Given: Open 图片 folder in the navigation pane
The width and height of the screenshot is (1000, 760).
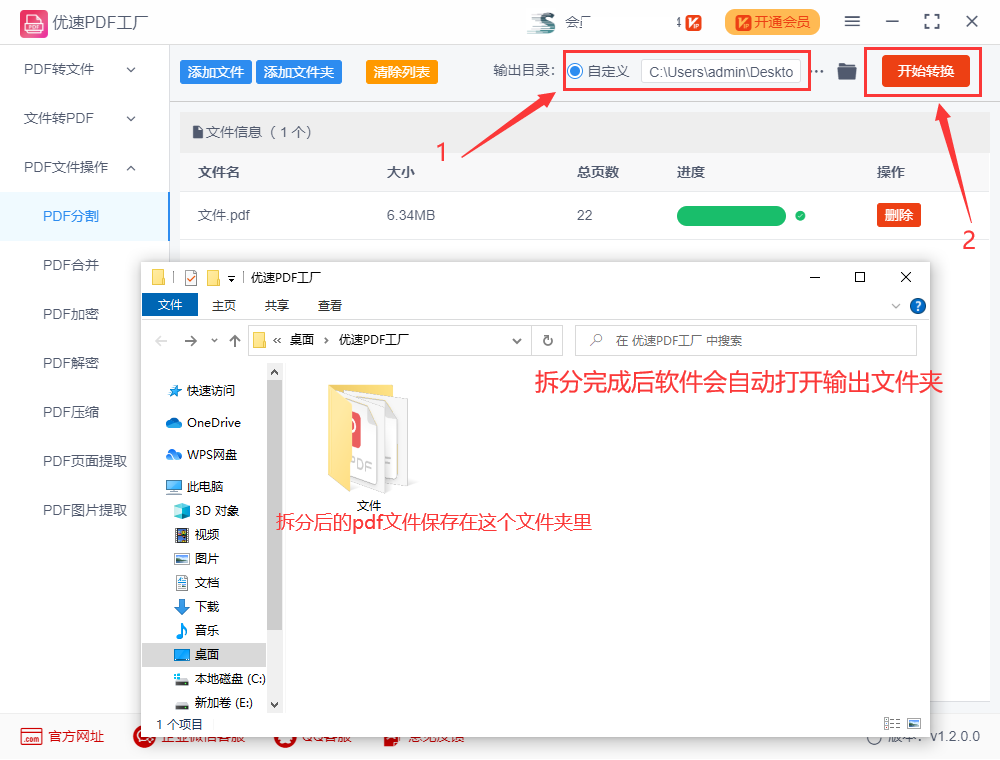Looking at the screenshot, I should [x=197, y=559].
